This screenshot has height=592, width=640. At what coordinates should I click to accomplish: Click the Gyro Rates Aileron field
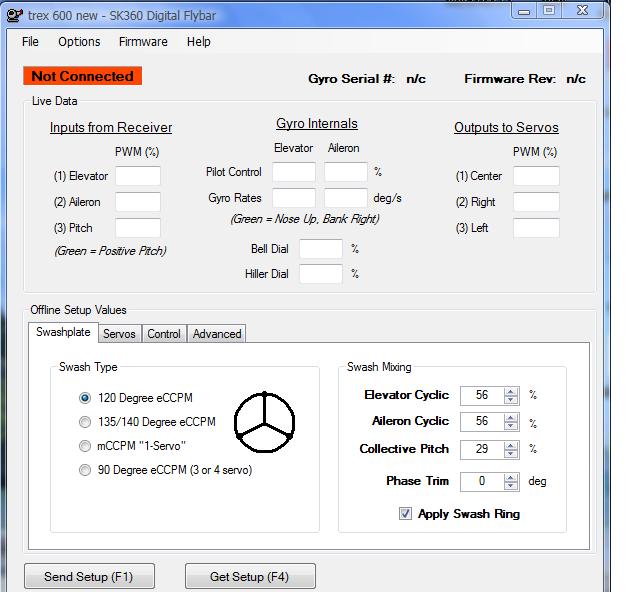[x=346, y=198]
